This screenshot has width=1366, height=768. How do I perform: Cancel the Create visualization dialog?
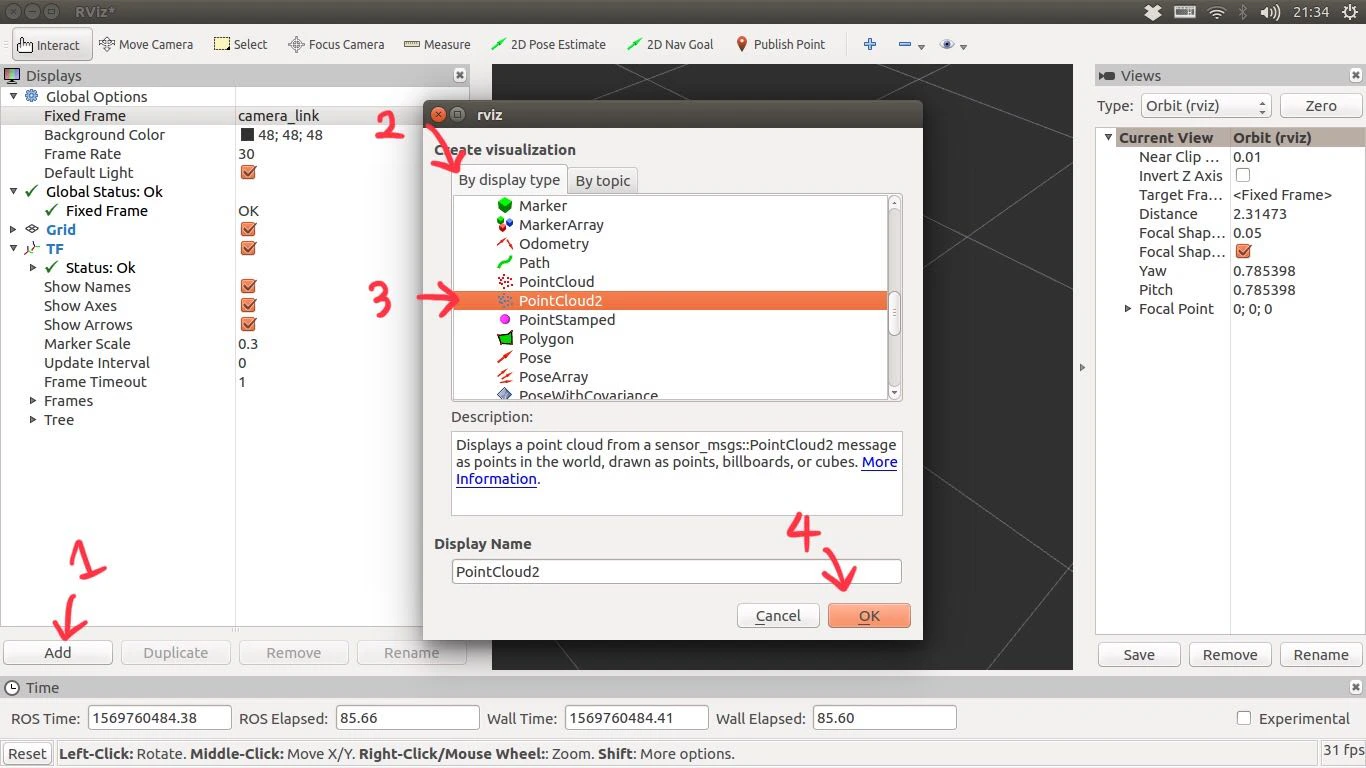tap(778, 616)
